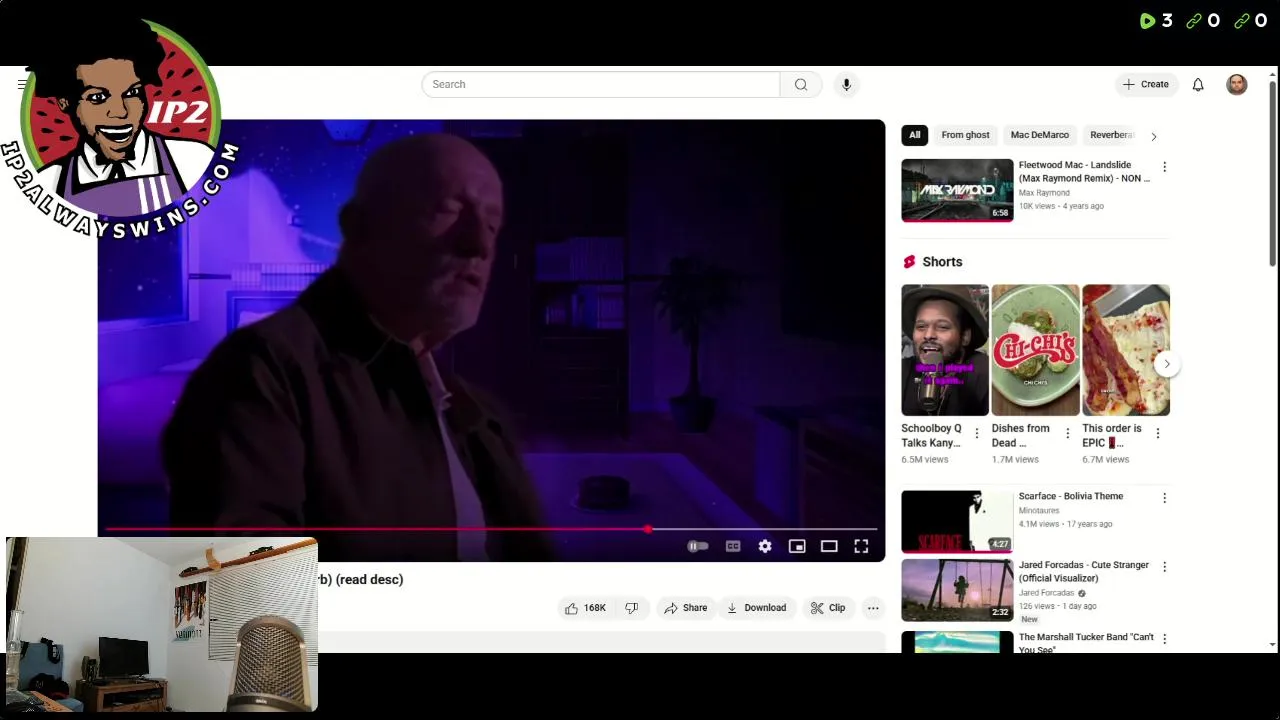The image size is (1280, 720).
Task: Open options for Dishes from Dead short
Action: tap(1067, 434)
